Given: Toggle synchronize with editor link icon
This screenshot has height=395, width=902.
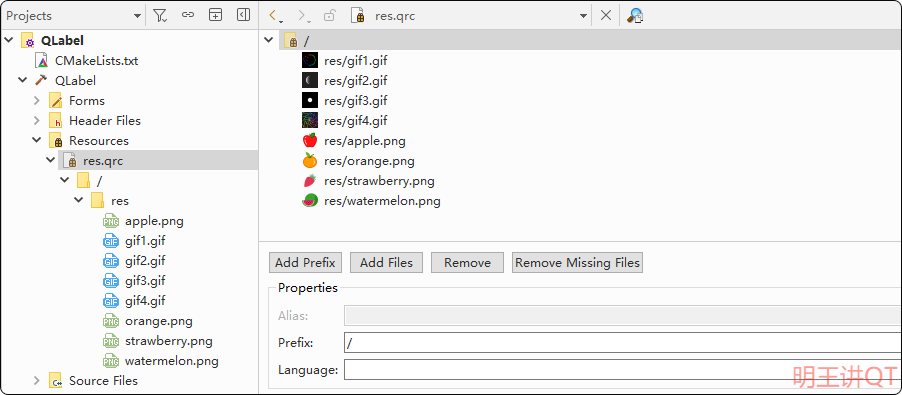Looking at the screenshot, I should tap(188, 15).
